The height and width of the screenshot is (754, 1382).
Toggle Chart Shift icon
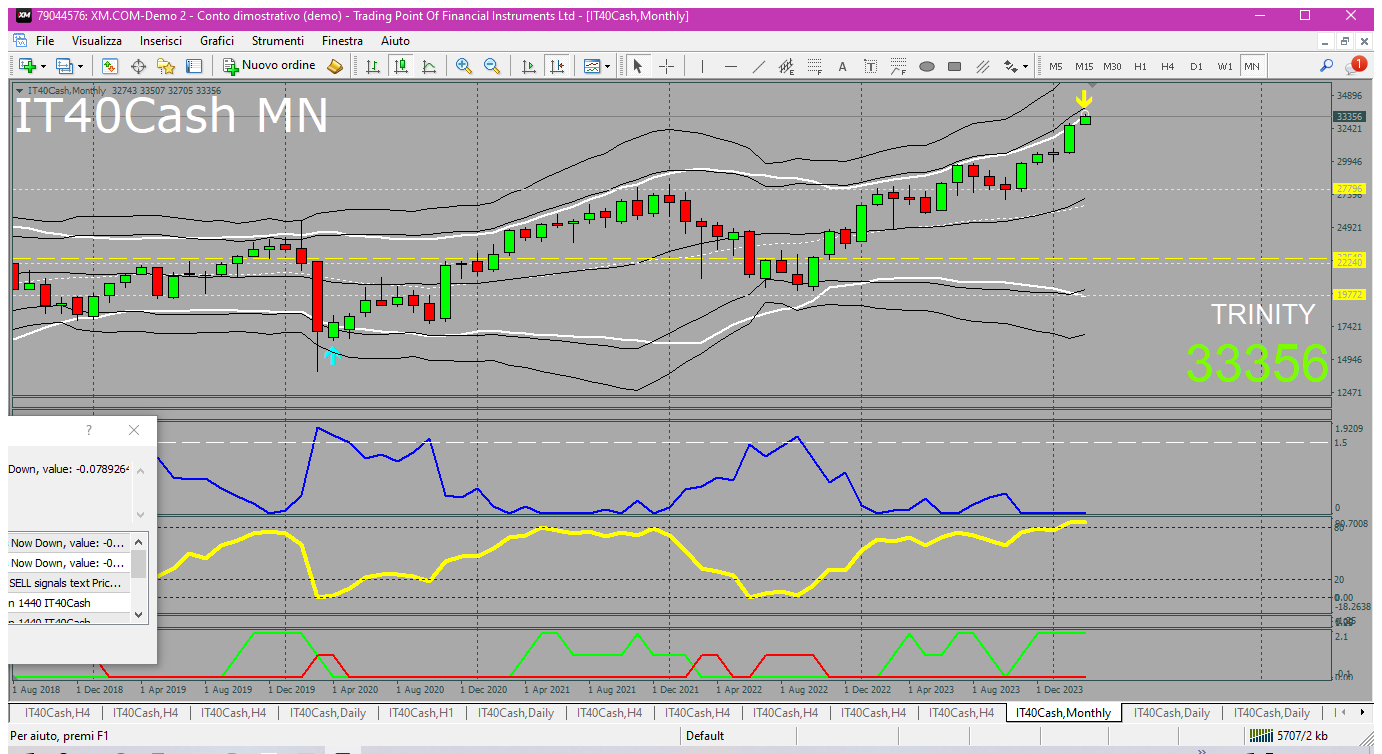(x=557, y=66)
